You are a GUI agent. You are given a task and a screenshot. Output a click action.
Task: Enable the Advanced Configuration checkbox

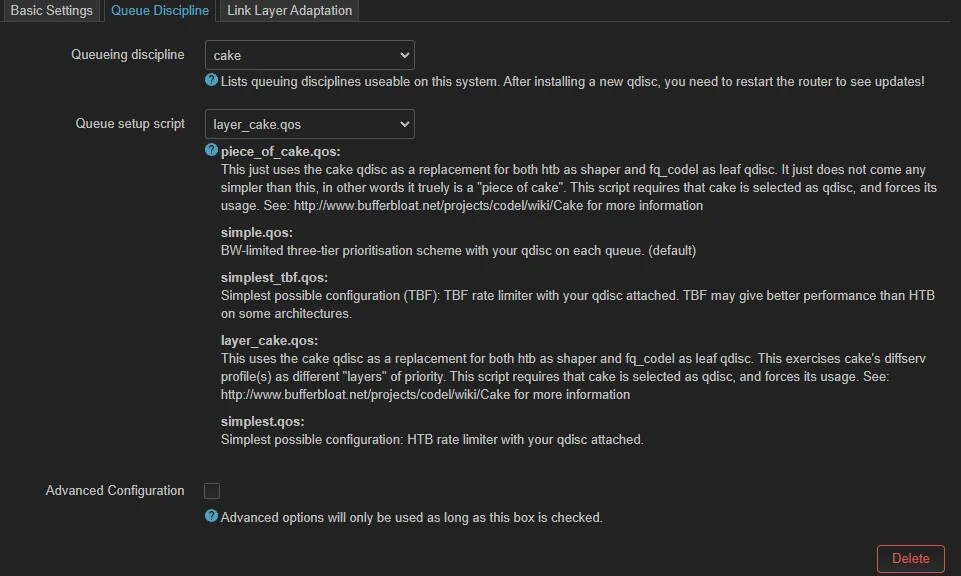click(x=212, y=491)
